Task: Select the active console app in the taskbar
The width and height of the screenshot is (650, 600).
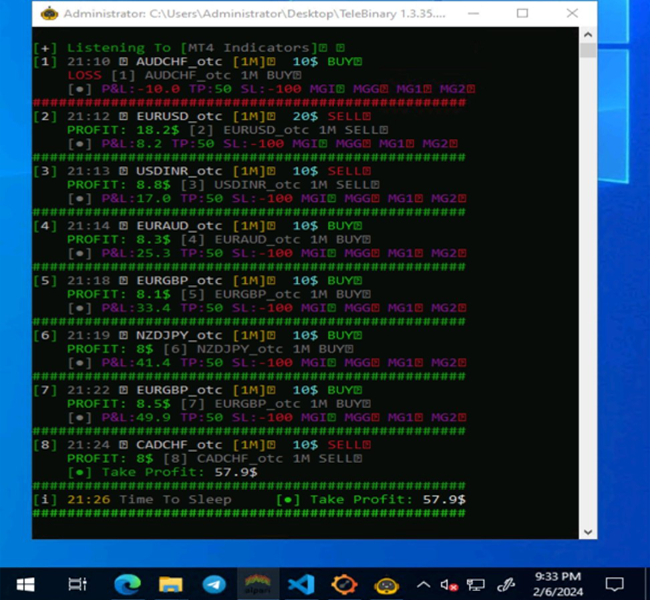Action: [x=258, y=584]
